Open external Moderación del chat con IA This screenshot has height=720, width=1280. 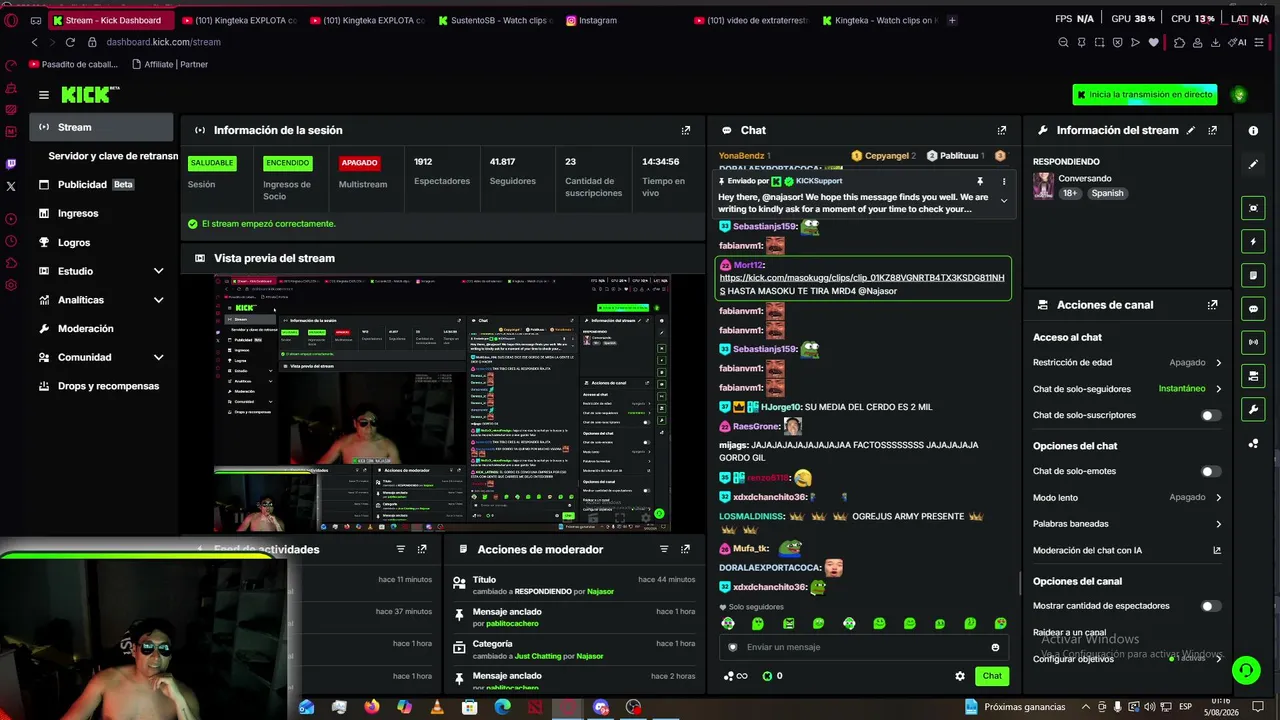[1217, 550]
